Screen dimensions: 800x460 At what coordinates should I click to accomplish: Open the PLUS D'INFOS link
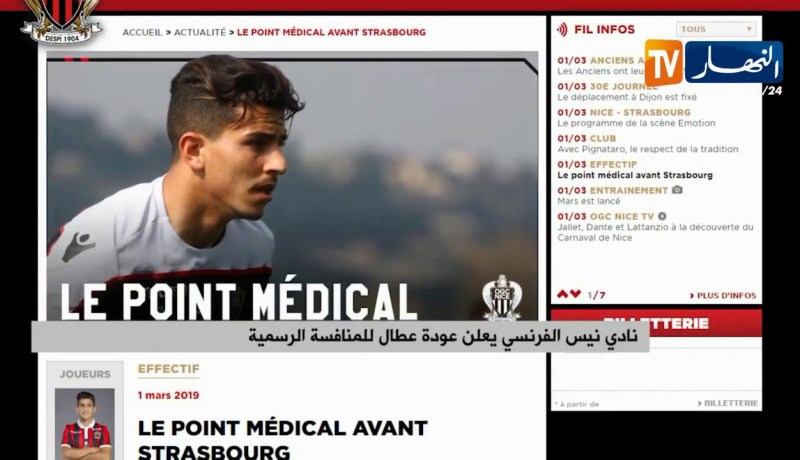point(723,295)
